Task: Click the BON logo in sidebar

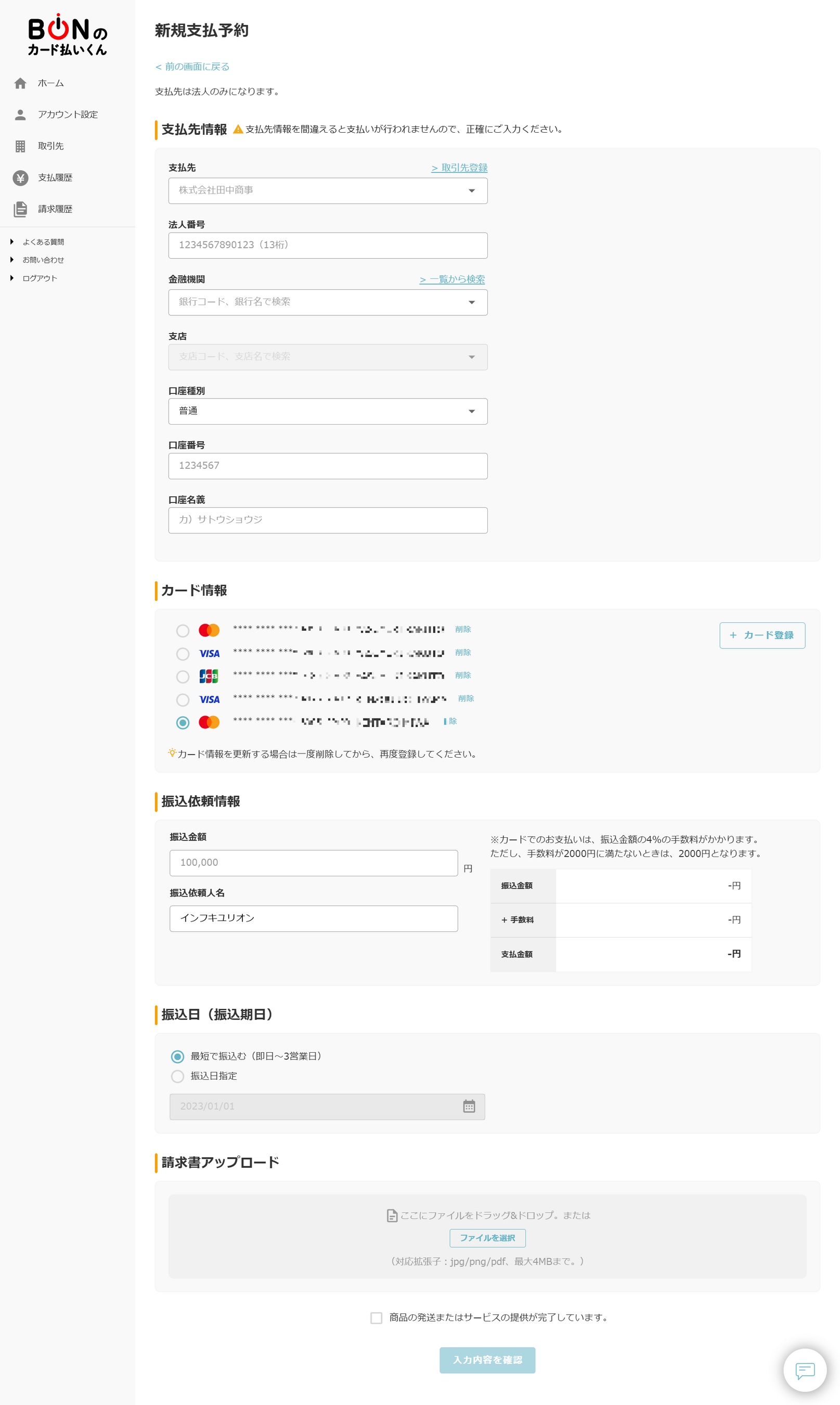Action: 68,35
